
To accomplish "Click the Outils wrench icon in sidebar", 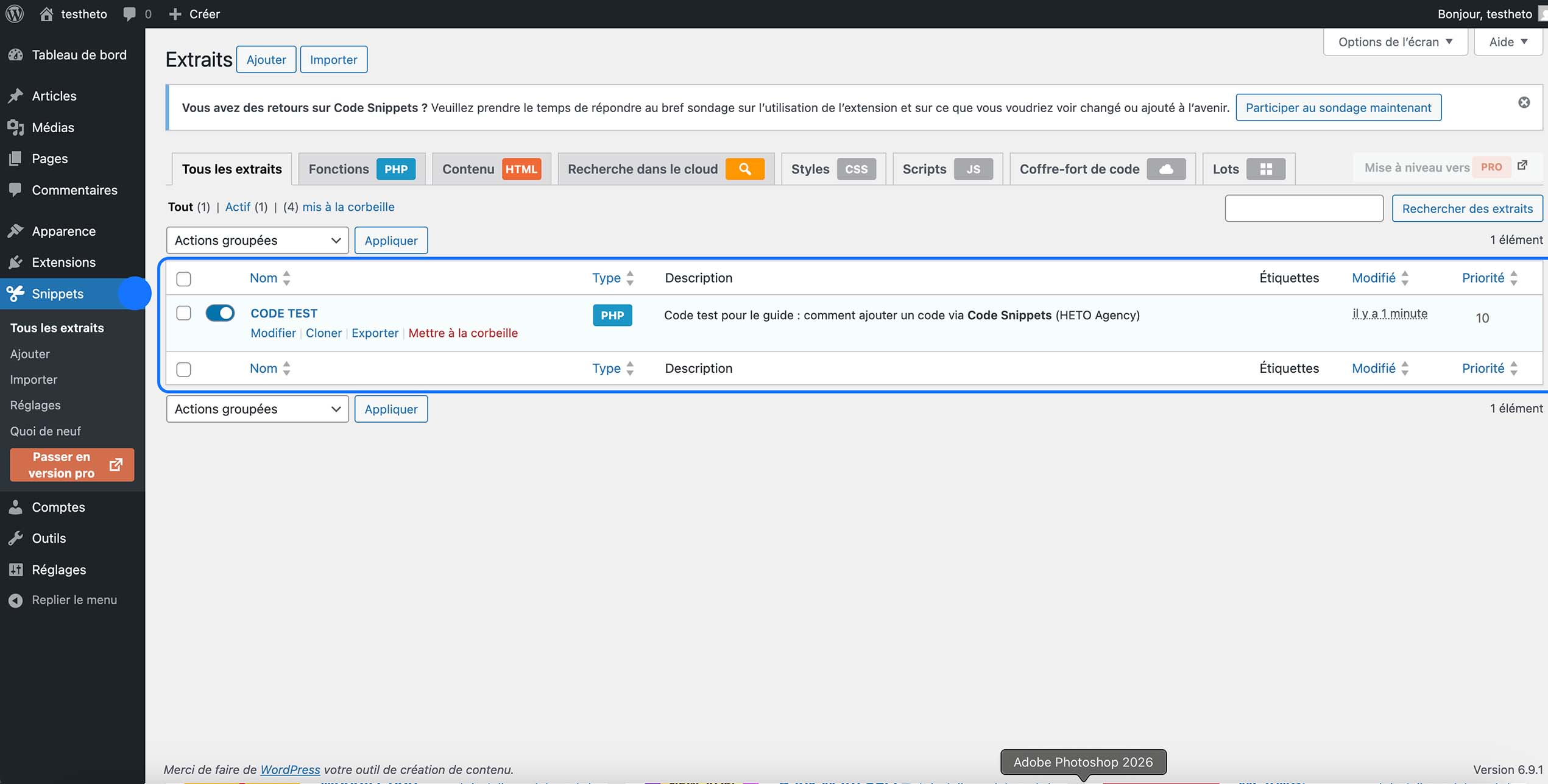I will tap(15, 537).
